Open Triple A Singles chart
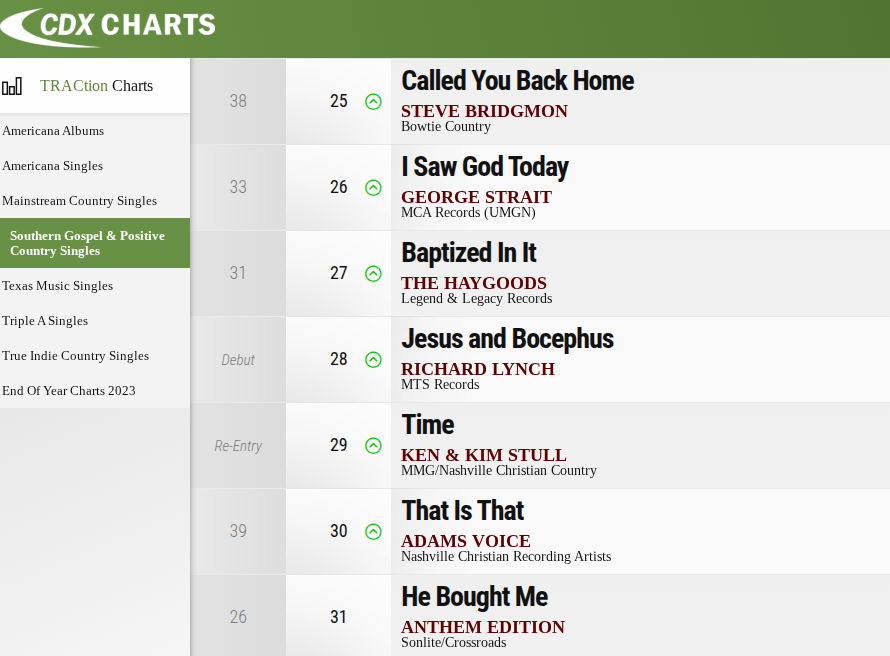The image size is (890, 656). pos(45,321)
